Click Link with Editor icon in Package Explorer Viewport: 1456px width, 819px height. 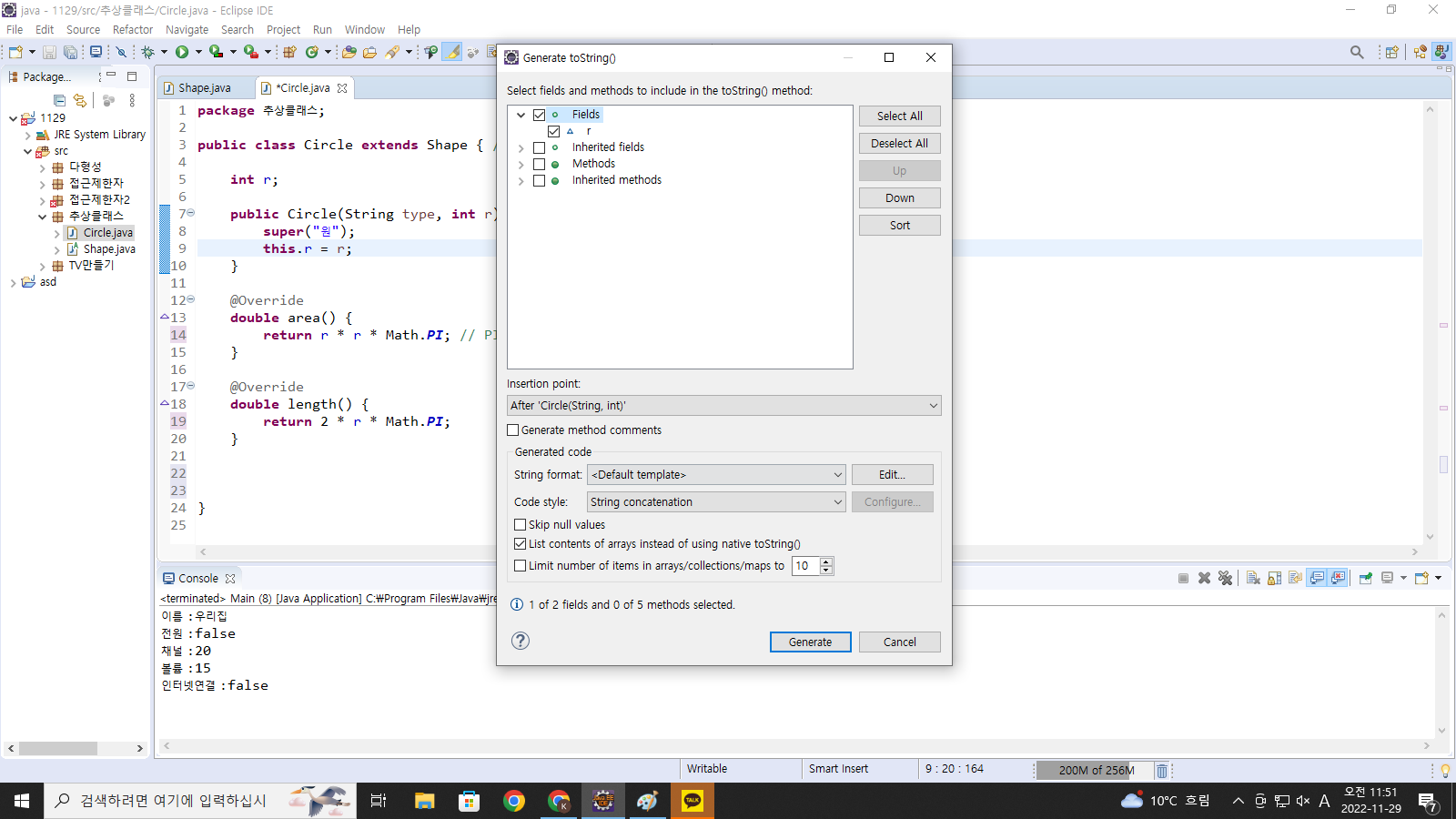pos(80,100)
